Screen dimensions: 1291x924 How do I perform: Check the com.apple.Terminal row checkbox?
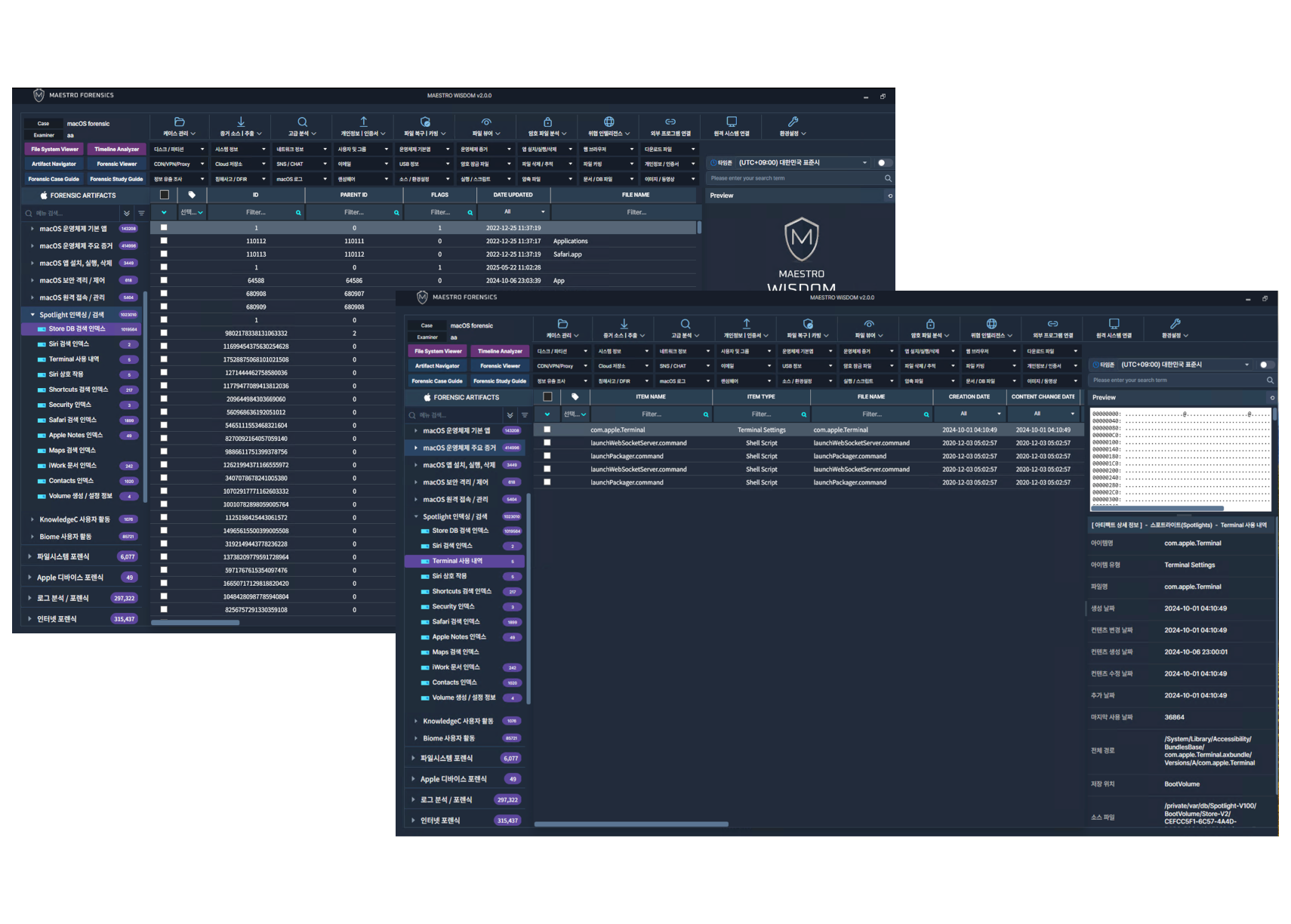click(547, 430)
